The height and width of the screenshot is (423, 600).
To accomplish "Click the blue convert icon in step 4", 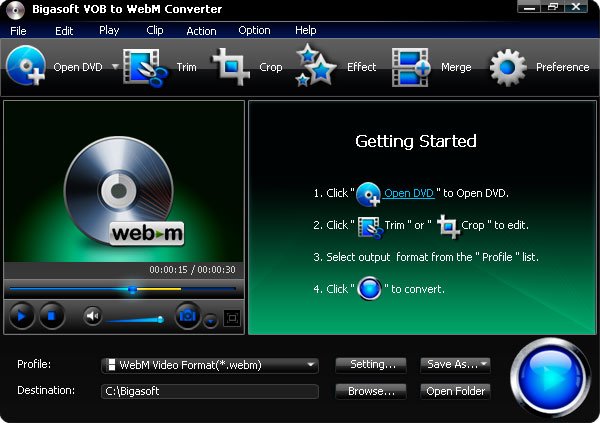I will click(x=369, y=288).
